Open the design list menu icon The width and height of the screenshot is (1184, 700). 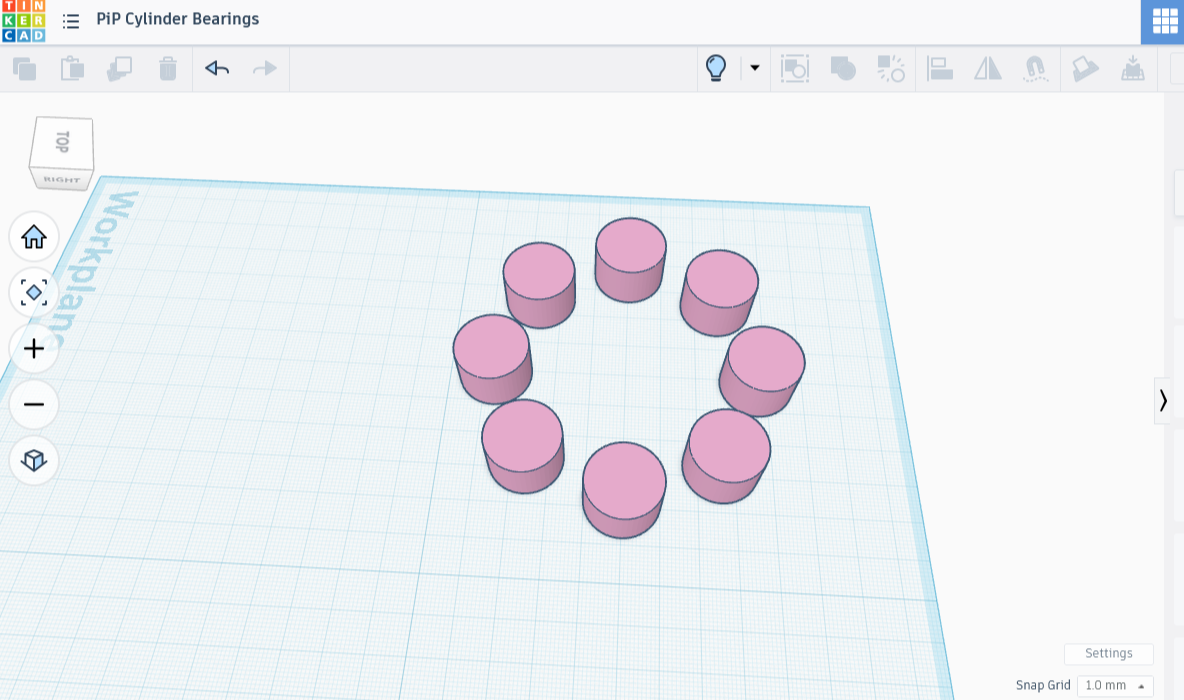(71, 21)
